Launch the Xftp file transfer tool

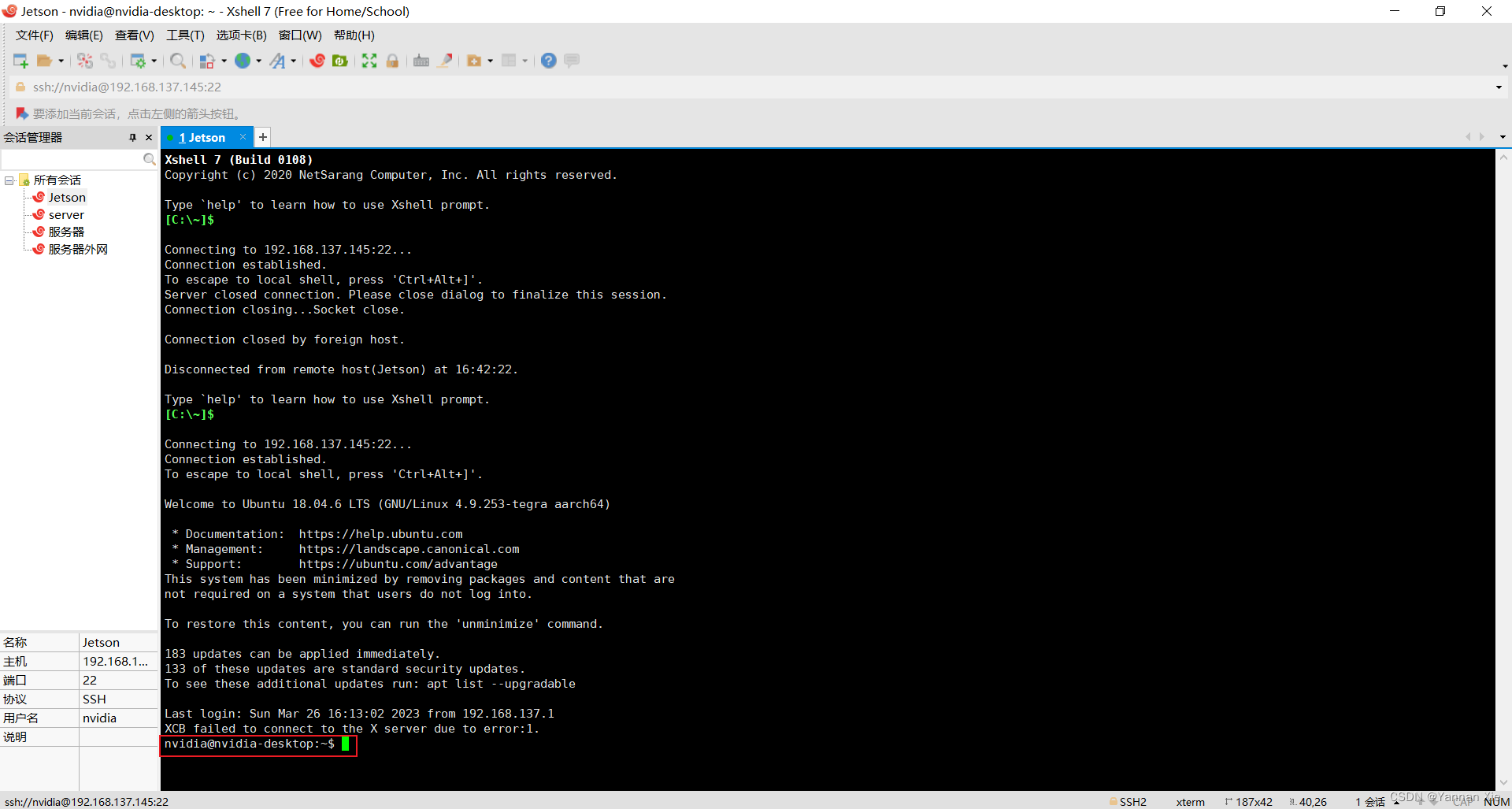339,61
